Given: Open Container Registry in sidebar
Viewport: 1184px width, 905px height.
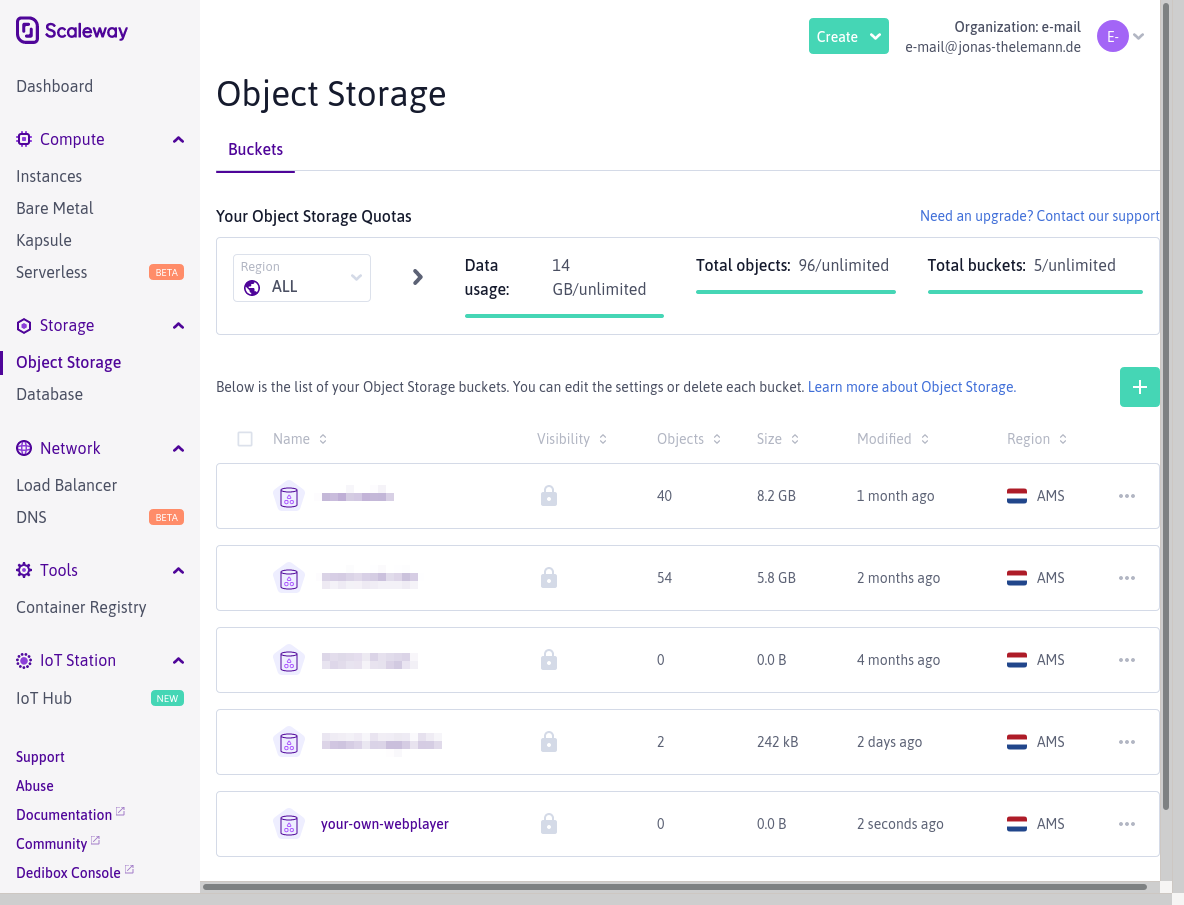Looking at the screenshot, I should click(x=81, y=608).
